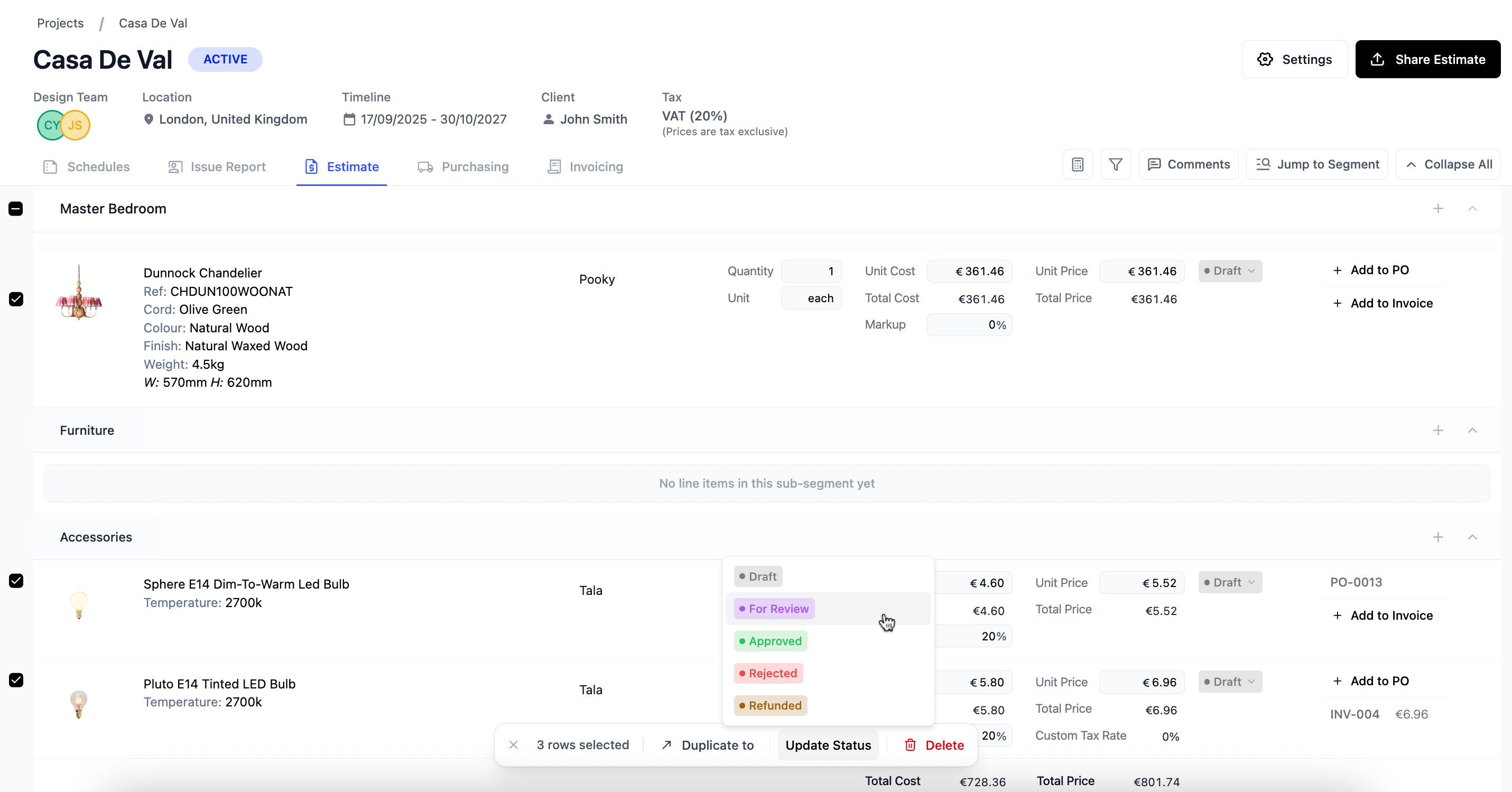Open Sphere E14 bulb product thumbnail
Image resolution: width=1512 pixels, height=792 pixels.
click(79, 604)
